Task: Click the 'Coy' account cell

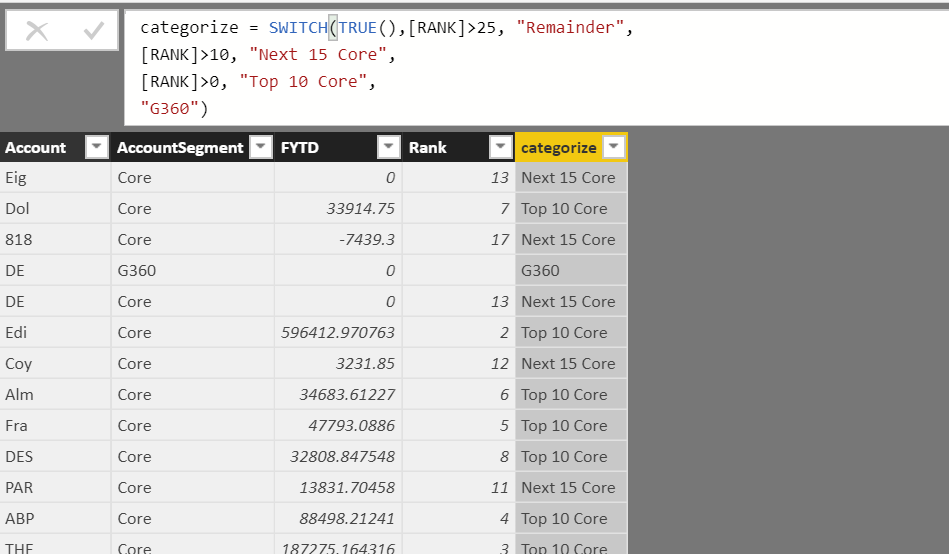Action: coord(55,363)
